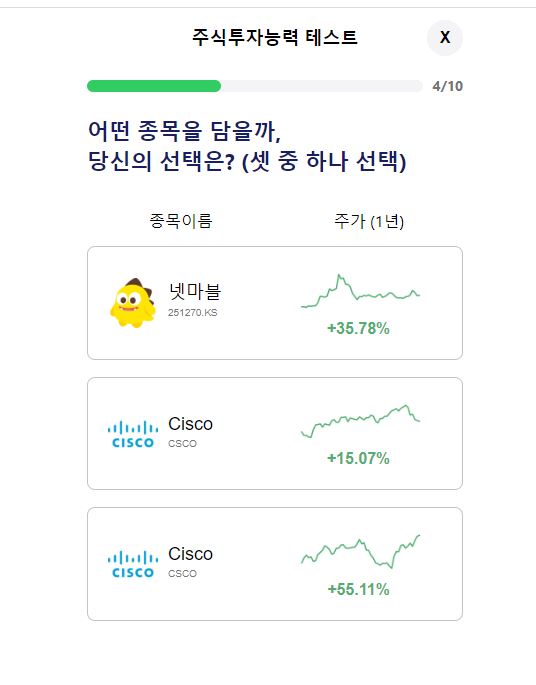Click the 주식투자능력 테스트 title
This screenshot has width=536, height=685.
tap(275, 37)
